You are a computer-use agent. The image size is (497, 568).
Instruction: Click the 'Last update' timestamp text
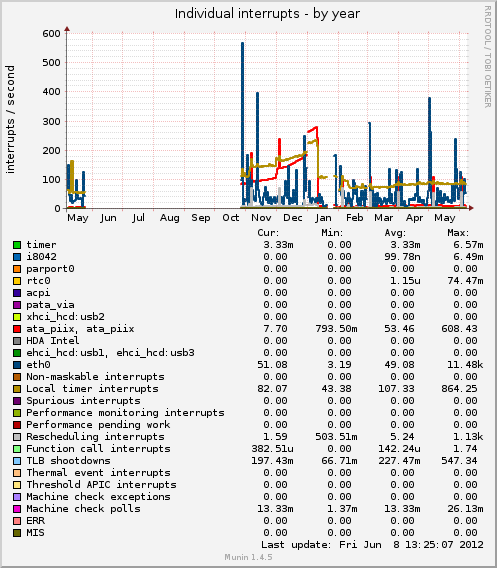tap(372, 545)
